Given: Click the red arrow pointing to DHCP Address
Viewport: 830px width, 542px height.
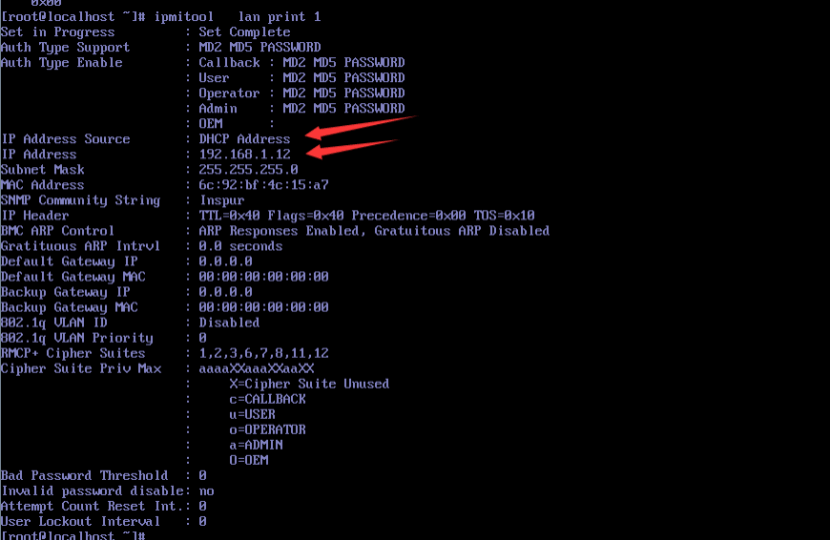Looking at the screenshot, I should point(362,127).
